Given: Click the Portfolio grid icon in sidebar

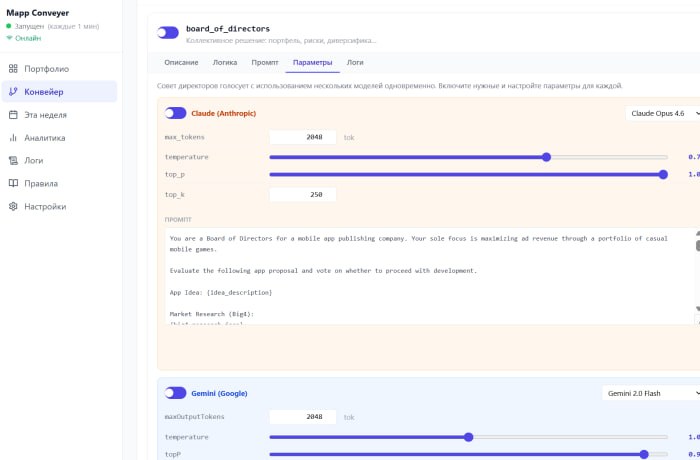Looking at the screenshot, I should [13, 68].
